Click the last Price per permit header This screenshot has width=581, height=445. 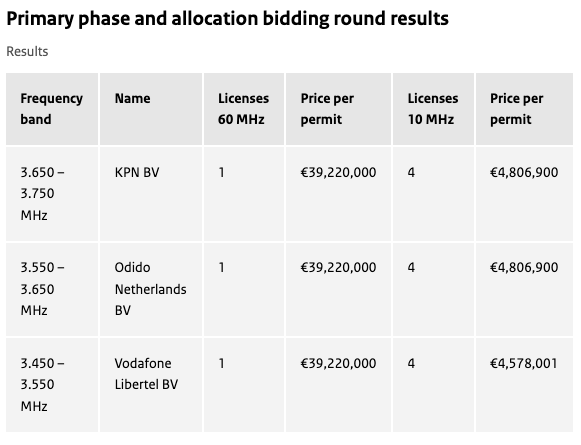524,109
